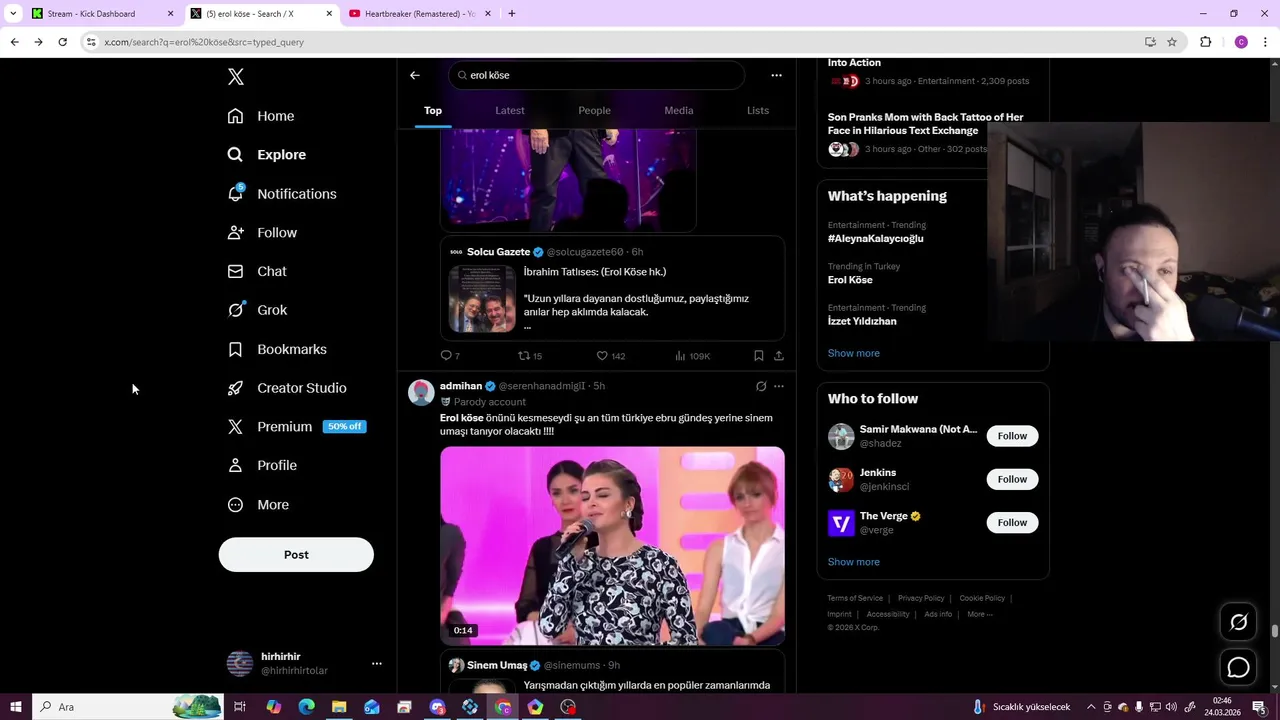Viewport: 1280px width, 720px height.
Task: Open the Privacy Policy link
Action: pyautogui.click(x=921, y=598)
